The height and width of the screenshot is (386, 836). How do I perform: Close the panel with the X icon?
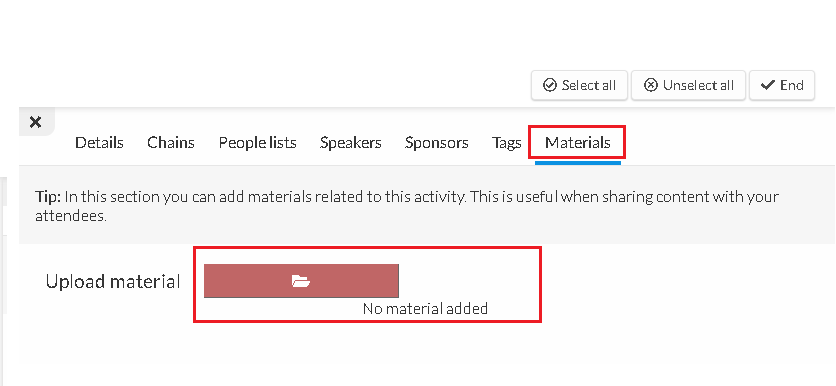click(36, 122)
